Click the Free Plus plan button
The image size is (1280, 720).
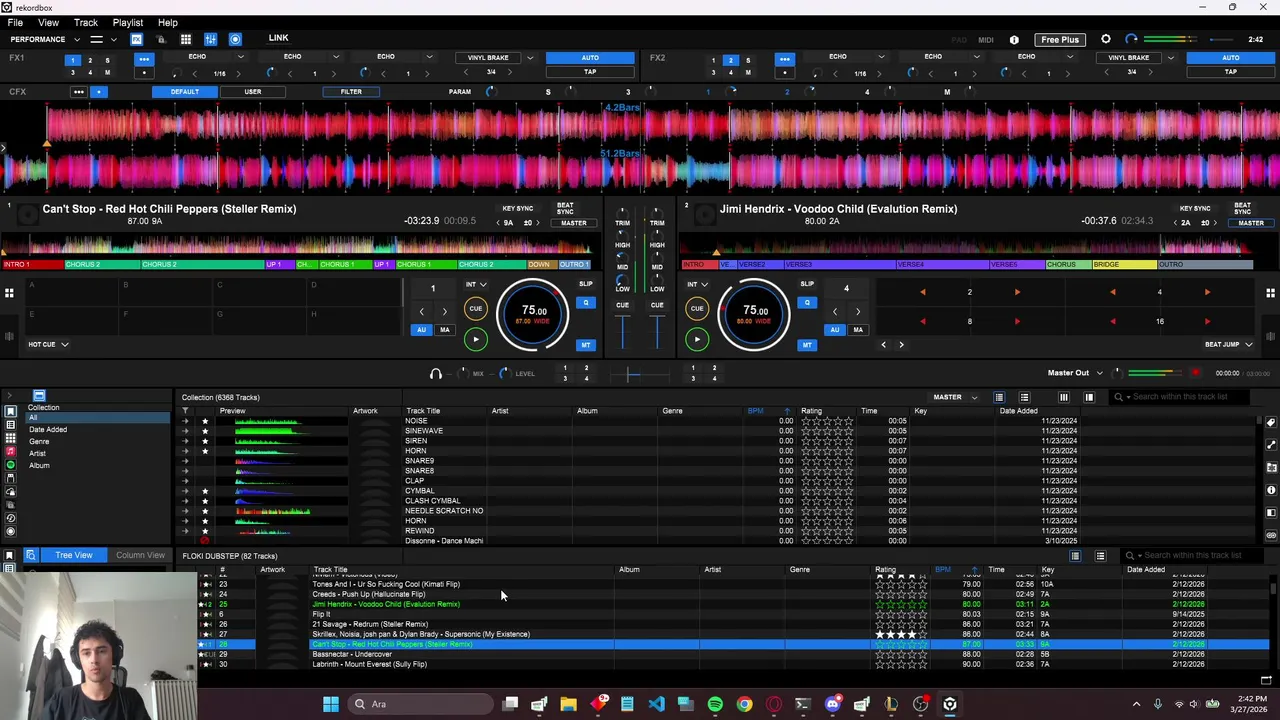(1059, 40)
